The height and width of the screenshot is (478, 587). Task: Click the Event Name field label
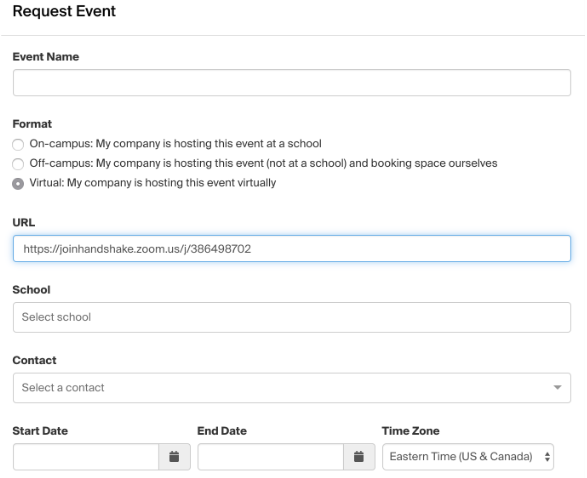pyautogui.click(x=46, y=57)
